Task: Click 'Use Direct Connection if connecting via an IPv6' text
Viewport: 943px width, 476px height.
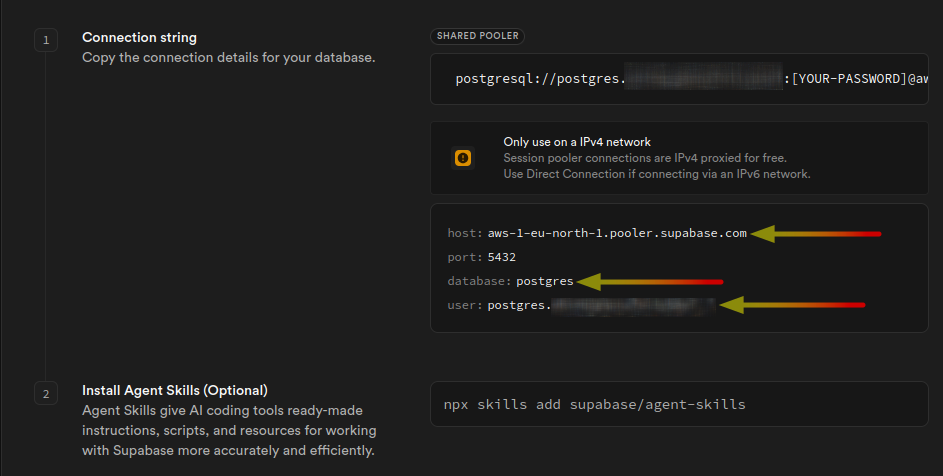Action: coord(657,174)
